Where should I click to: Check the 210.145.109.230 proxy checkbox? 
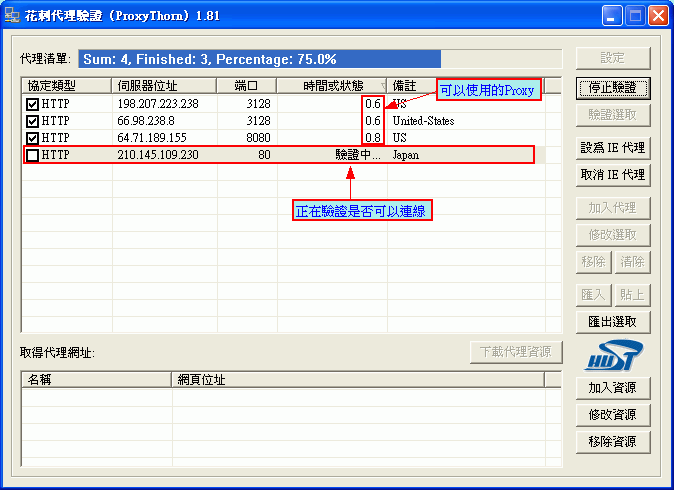tap(32, 155)
